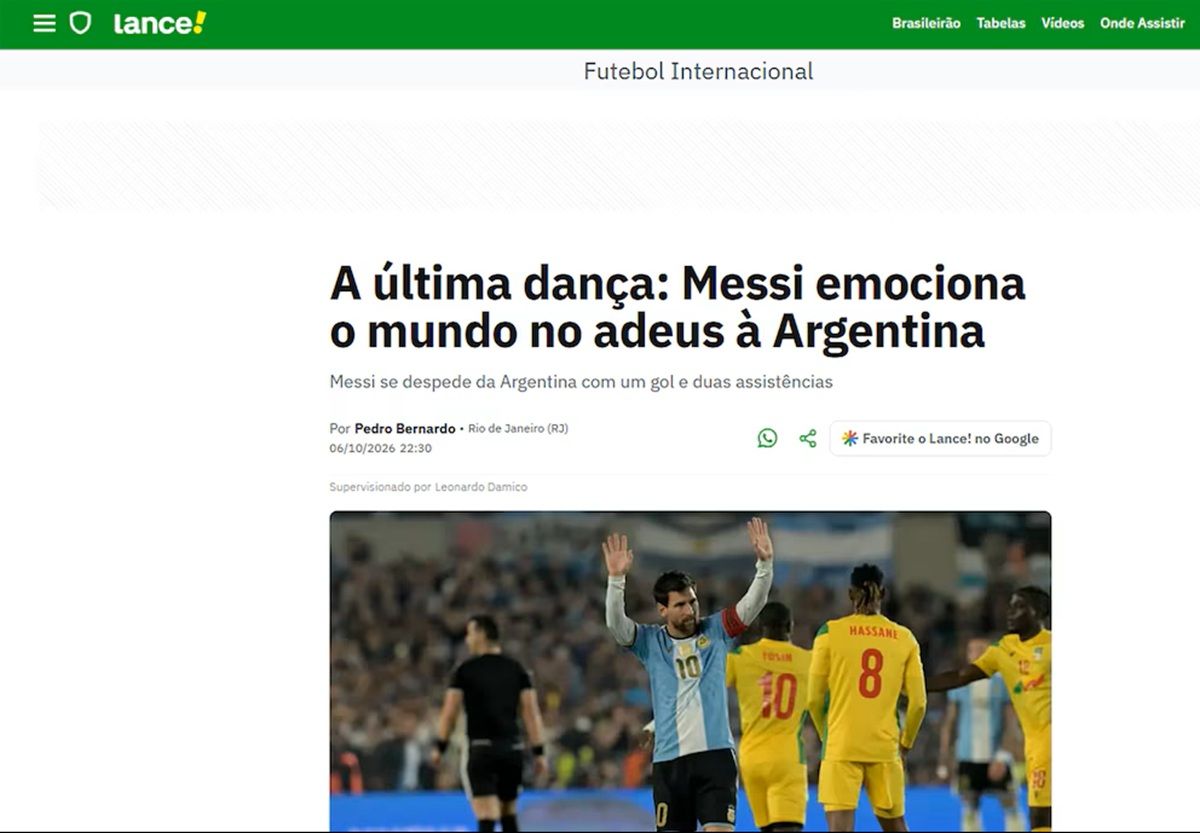Go to the Lance! logo homepage
This screenshot has width=1200, height=833.
[x=160, y=23]
